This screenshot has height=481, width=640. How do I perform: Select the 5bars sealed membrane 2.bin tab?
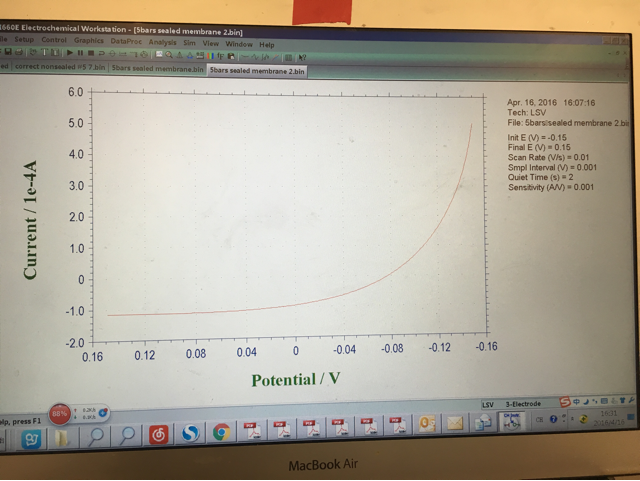tap(257, 71)
